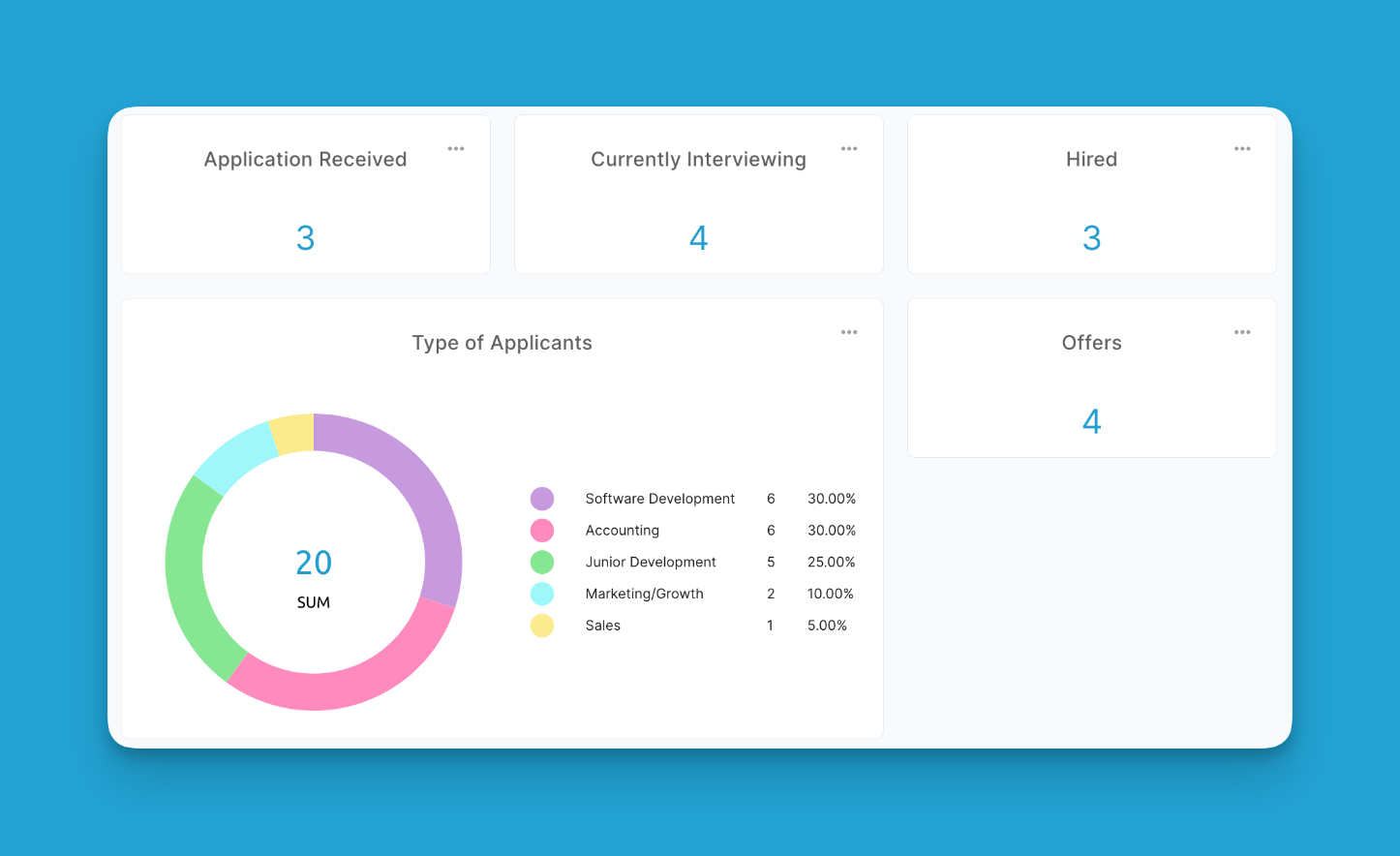The height and width of the screenshot is (856, 1400).
Task: Click the Junior Development count 5
Action: tap(771, 562)
